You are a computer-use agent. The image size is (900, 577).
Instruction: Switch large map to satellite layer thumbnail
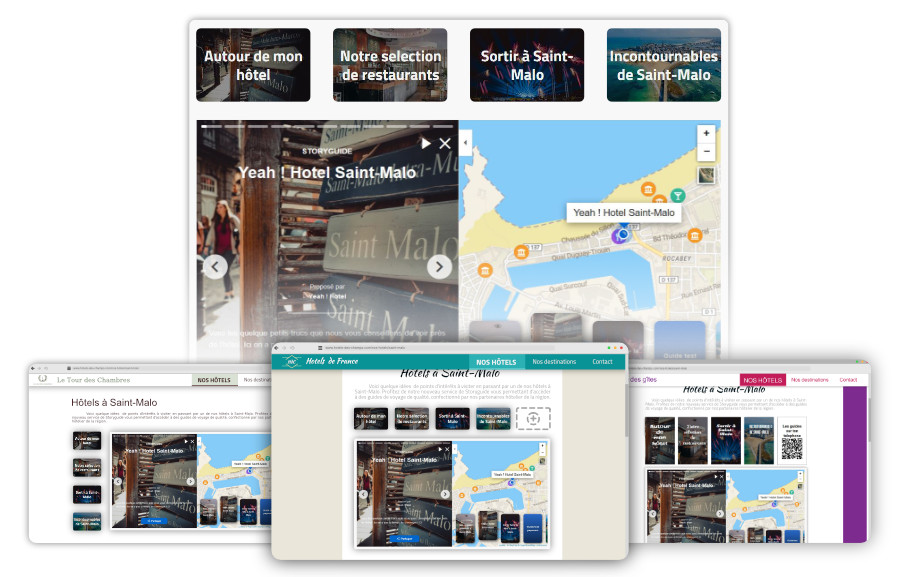coord(707,175)
